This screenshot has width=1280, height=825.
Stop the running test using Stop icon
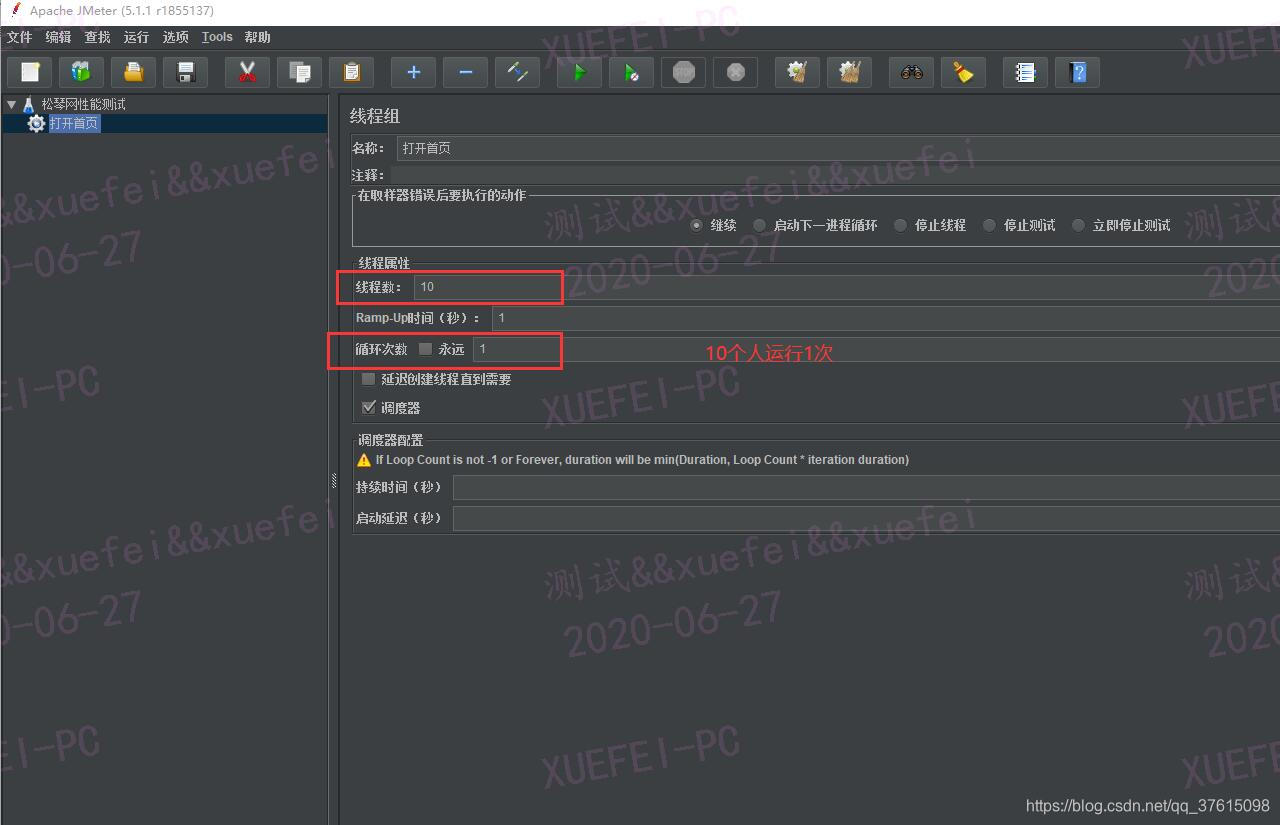(x=683, y=72)
